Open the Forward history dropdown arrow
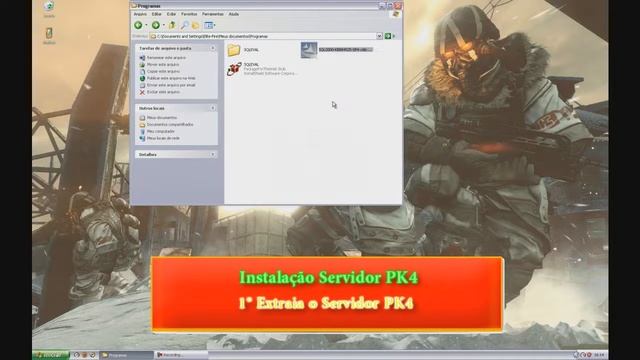 click(x=163, y=25)
